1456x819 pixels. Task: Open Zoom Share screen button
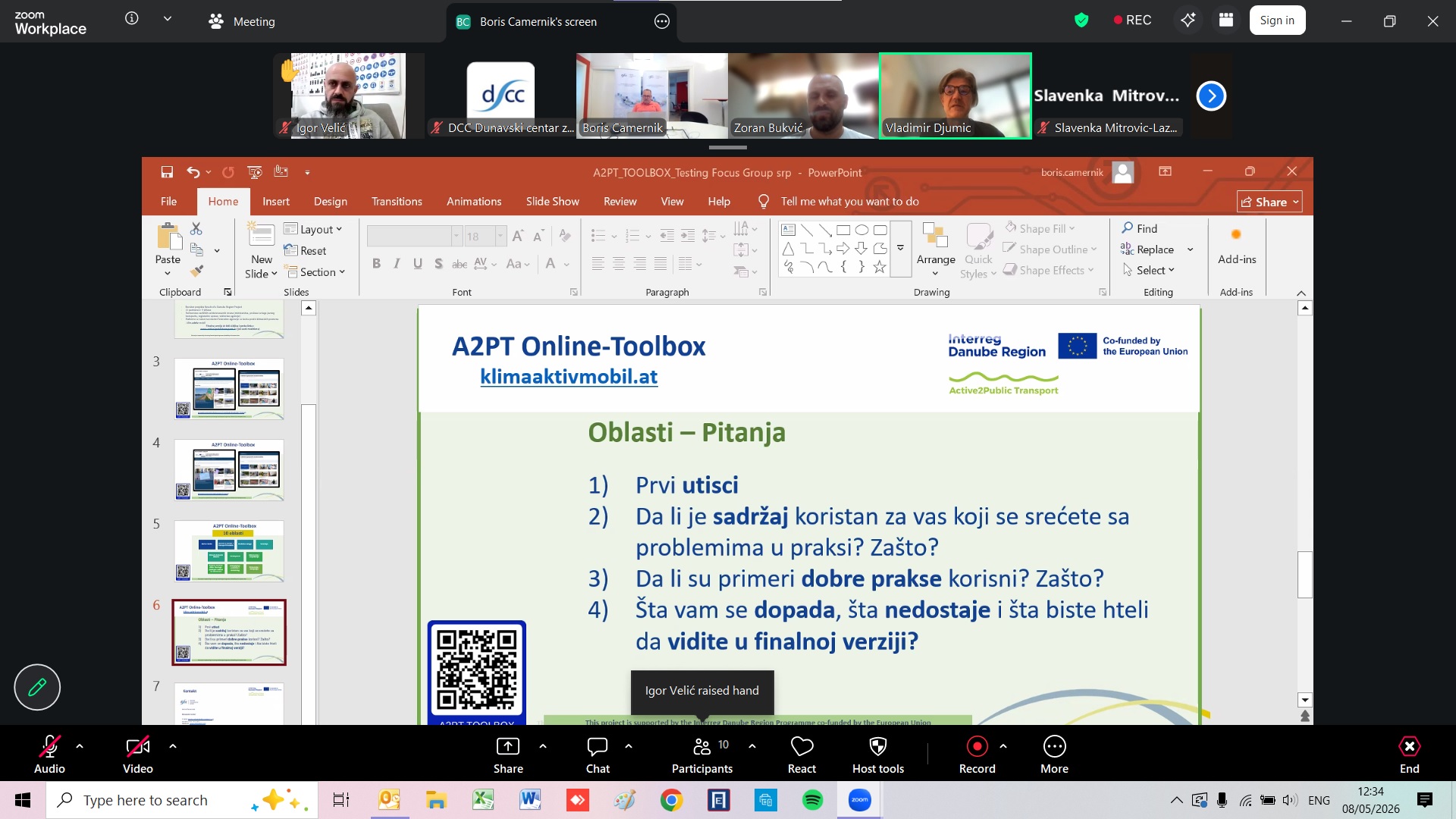(x=508, y=755)
